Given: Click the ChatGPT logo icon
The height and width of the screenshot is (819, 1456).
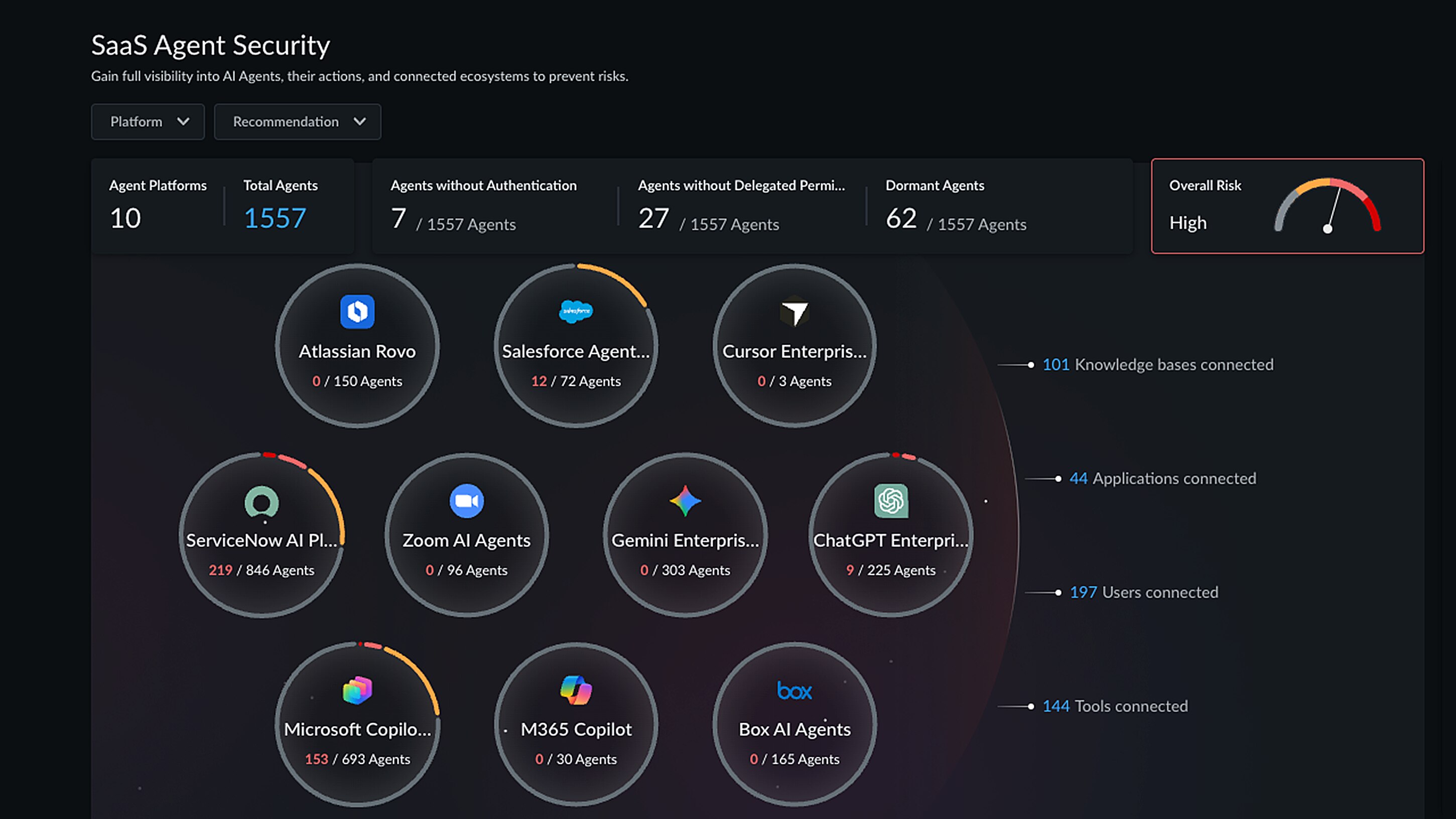Looking at the screenshot, I should (x=891, y=501).
